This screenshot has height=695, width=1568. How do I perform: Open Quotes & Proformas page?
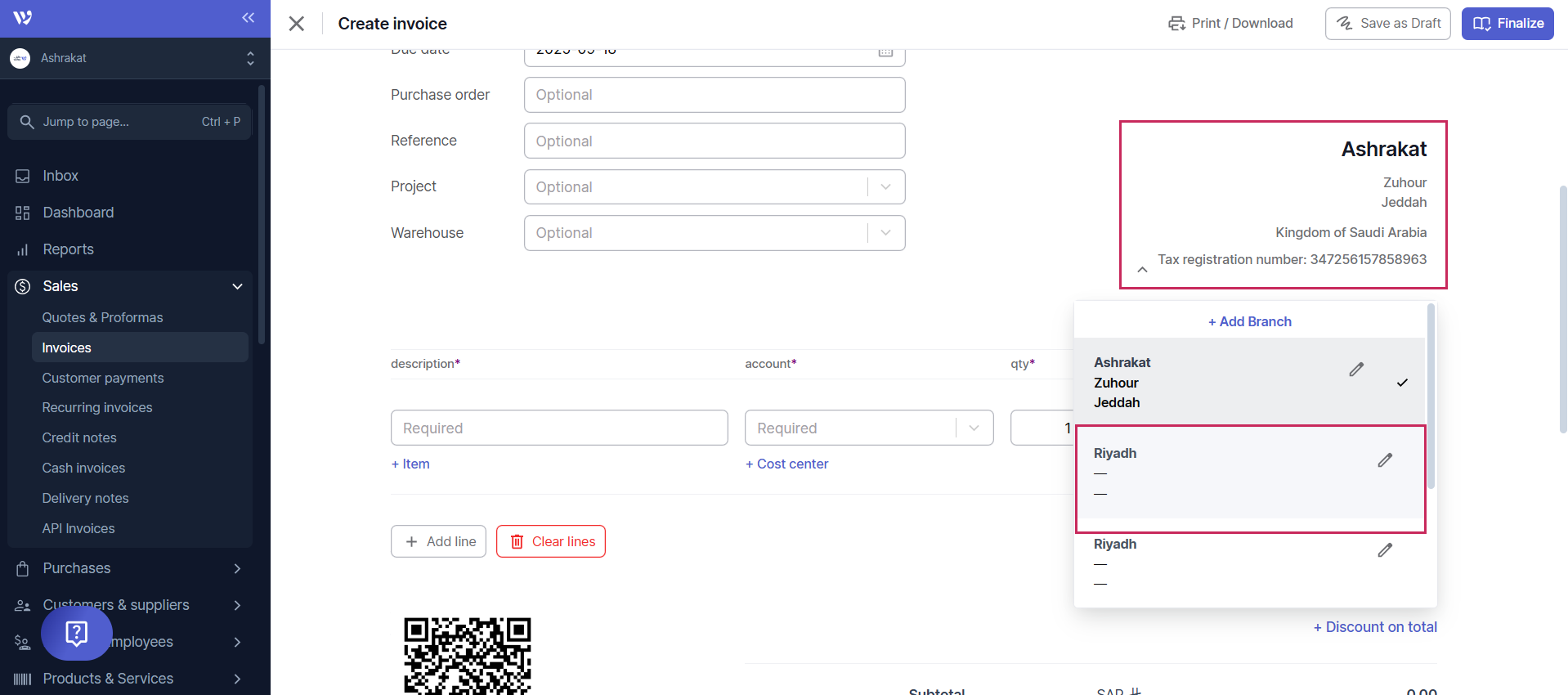(x=102, y=317)
